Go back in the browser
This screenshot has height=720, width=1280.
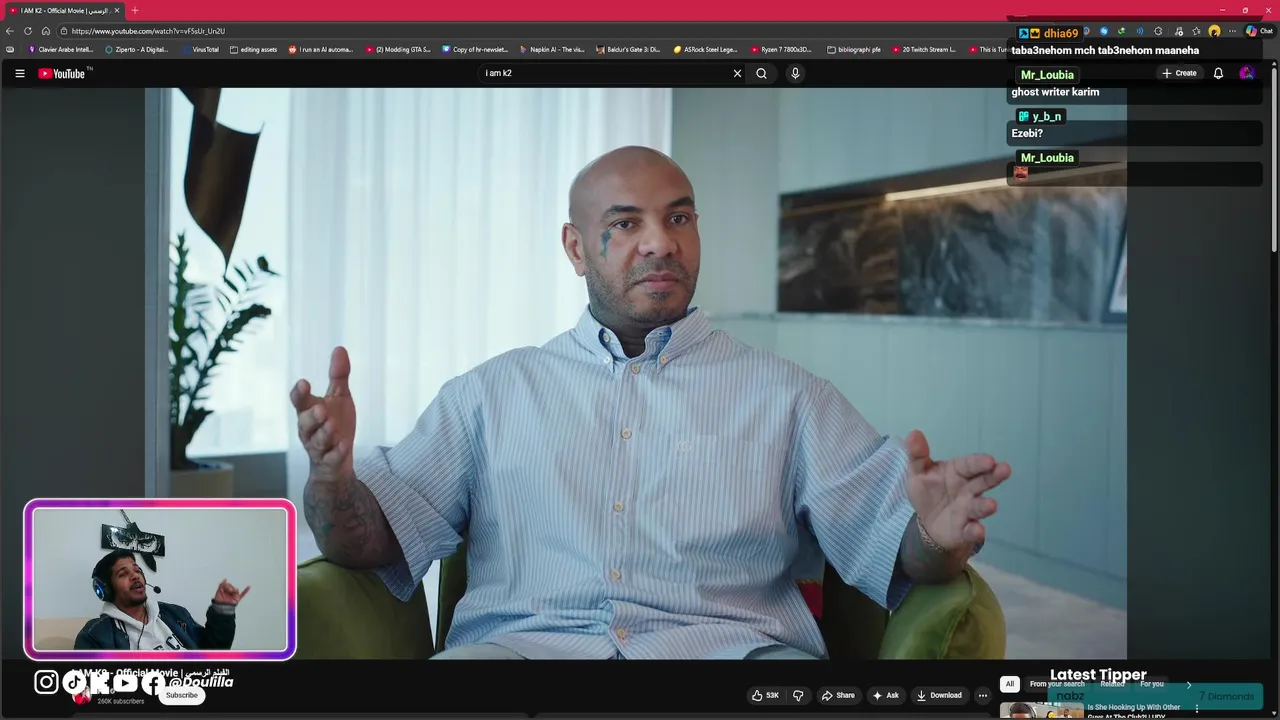(x=10, y=31)
